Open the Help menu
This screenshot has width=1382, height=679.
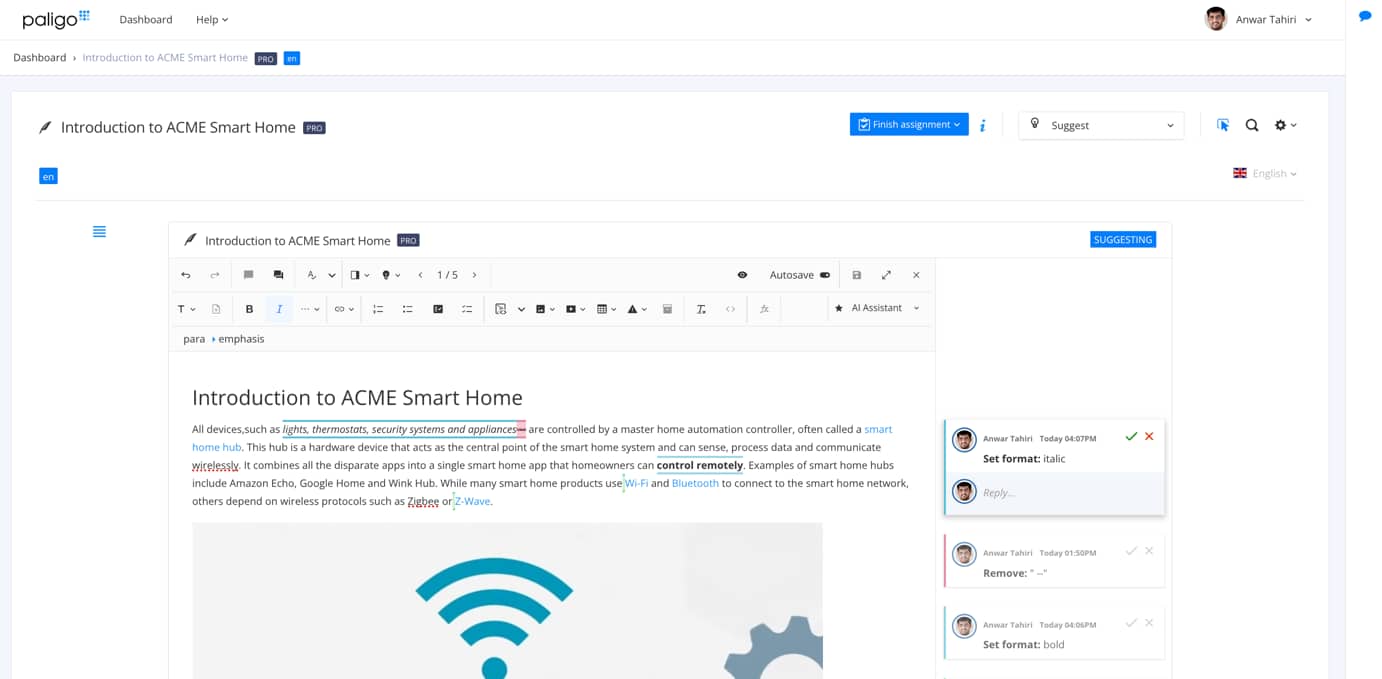pyautogui.click(x=211, y=19)
